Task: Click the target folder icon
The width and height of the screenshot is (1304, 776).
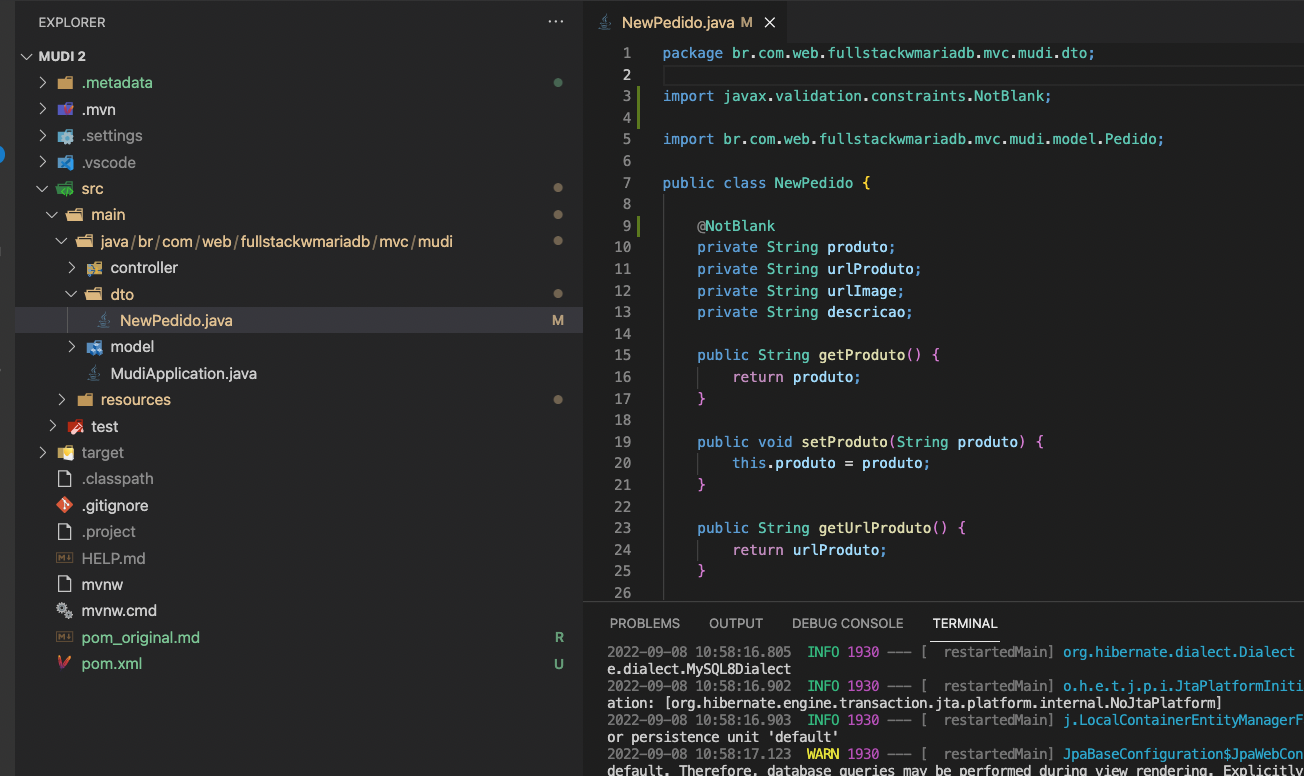Action: coord(66,453)
